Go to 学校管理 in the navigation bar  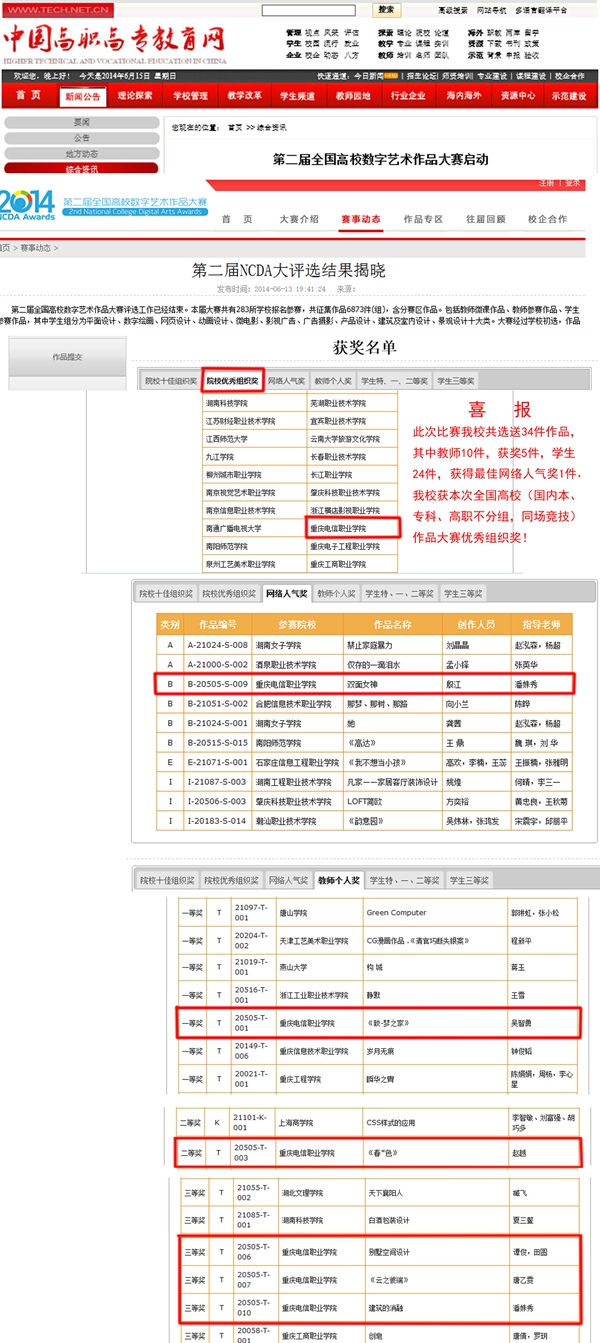[190, 96]
